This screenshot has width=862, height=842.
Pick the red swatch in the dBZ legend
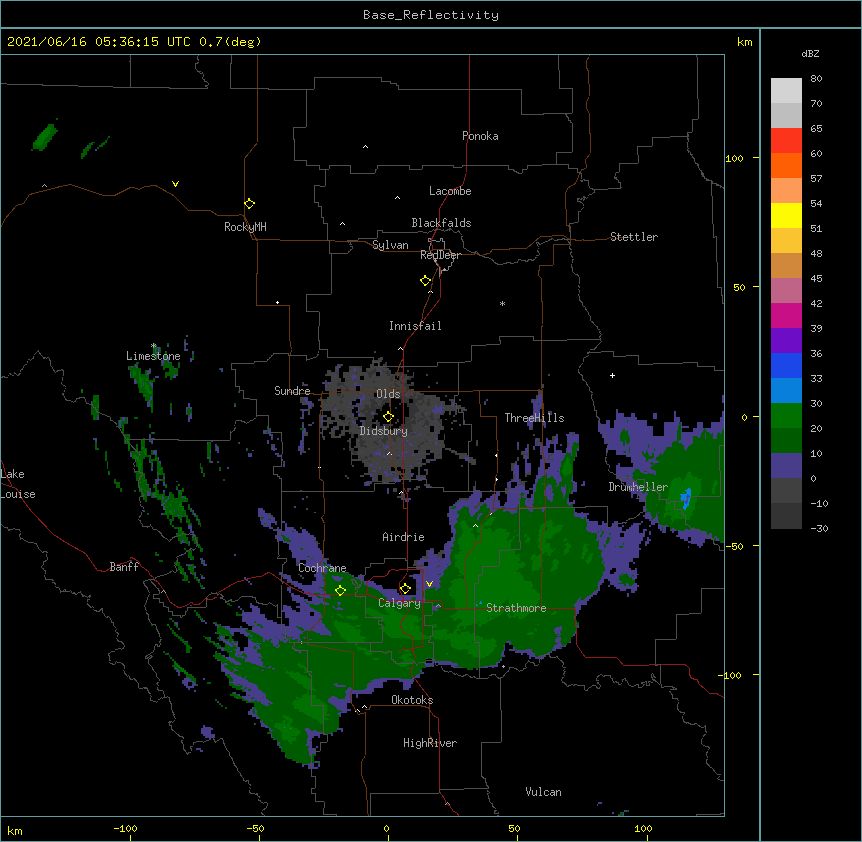786,141
